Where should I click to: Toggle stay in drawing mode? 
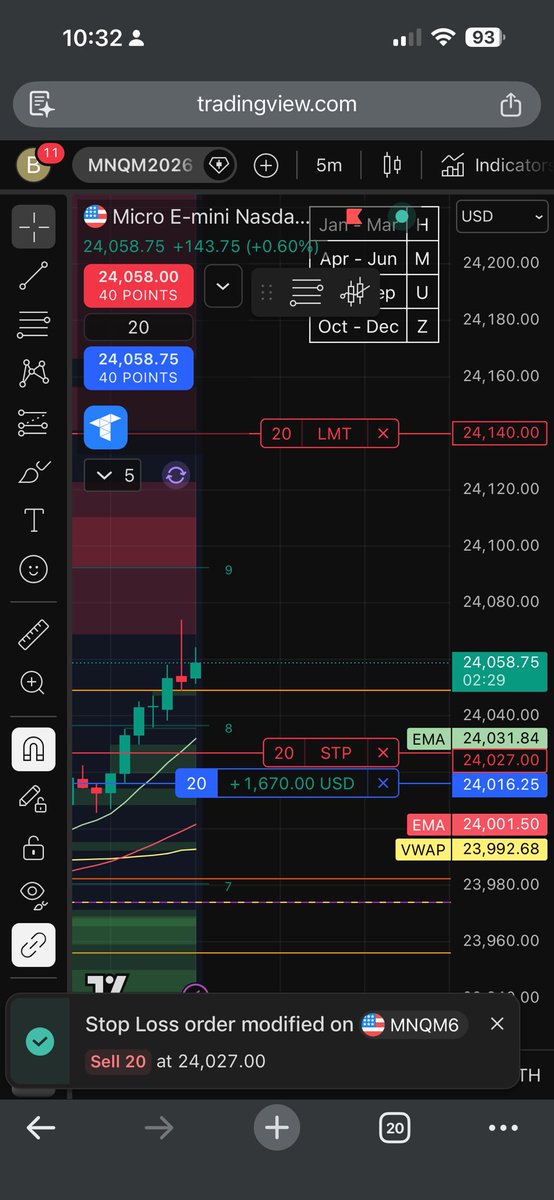click(33, 797)
